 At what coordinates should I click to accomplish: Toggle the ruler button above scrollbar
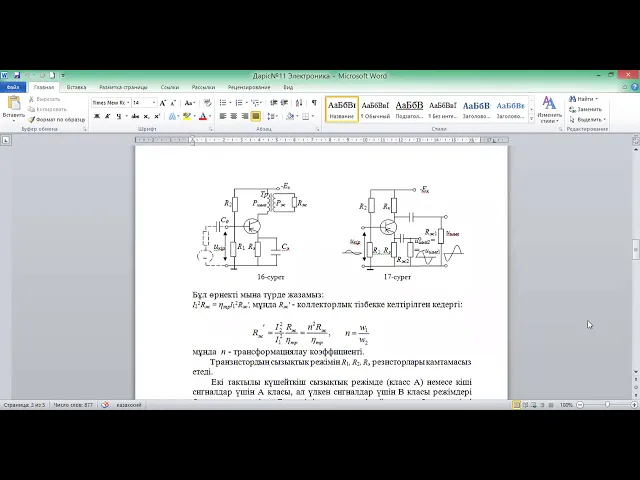(636, 141)
